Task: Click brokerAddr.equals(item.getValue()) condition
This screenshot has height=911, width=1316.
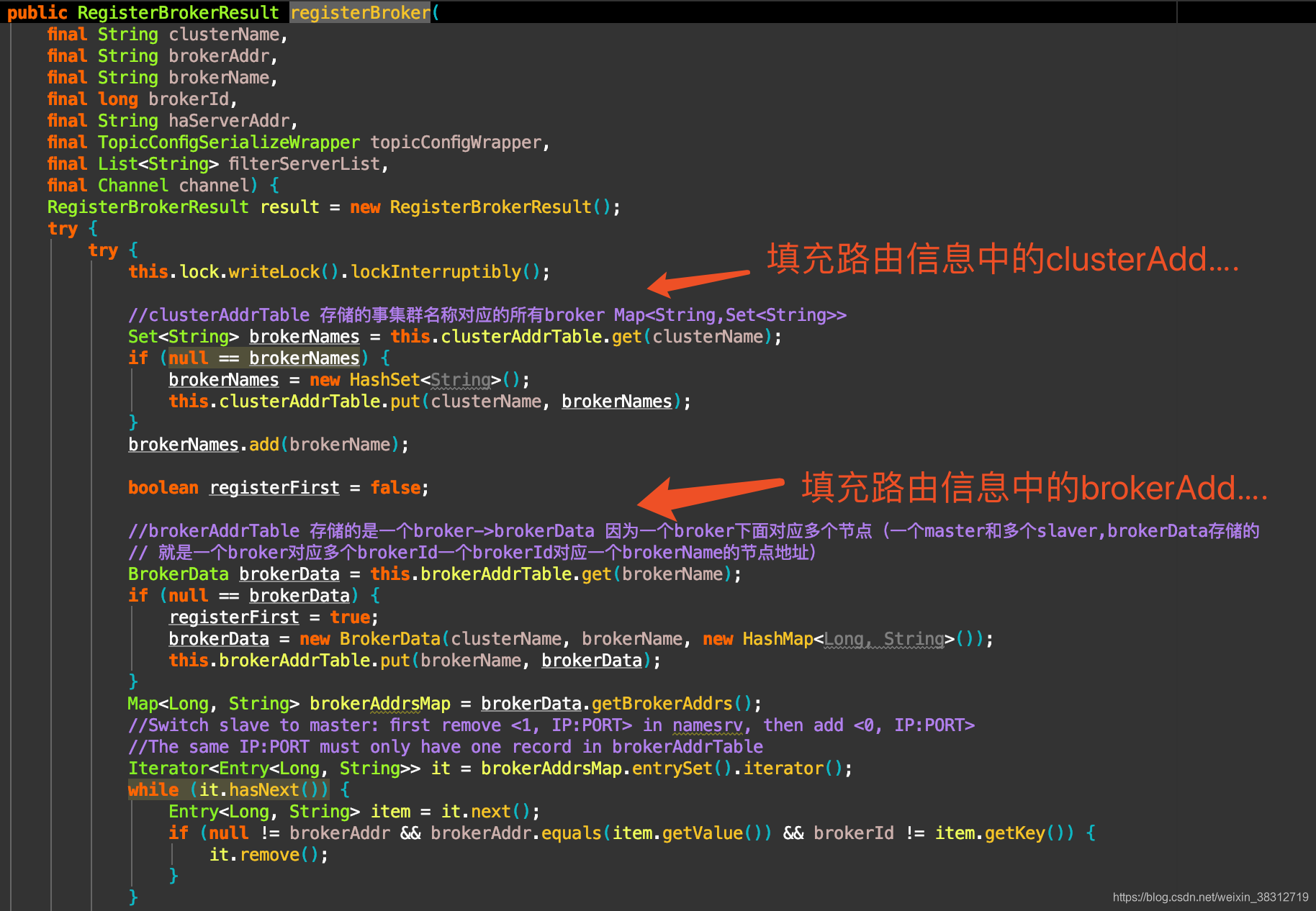Action: tap(601, 833)
